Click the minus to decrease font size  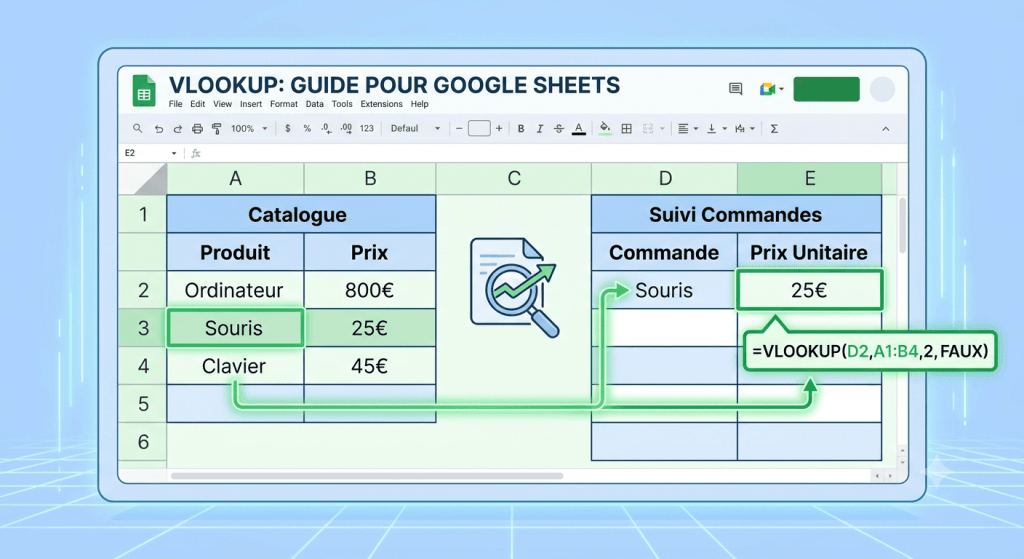459,129
